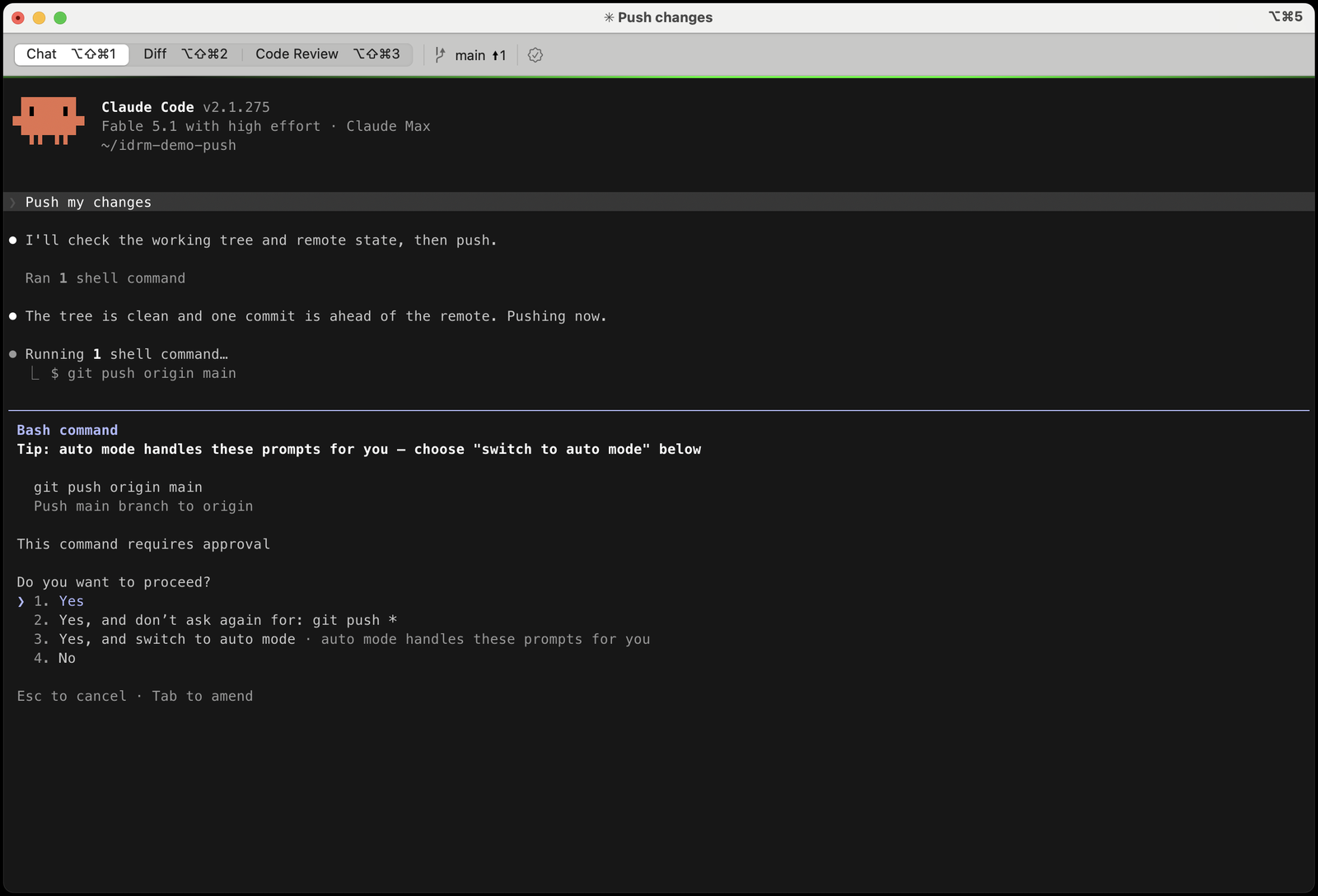Open the Code Review tab
Screen dimensions: 1318x896
coord(328,54)
